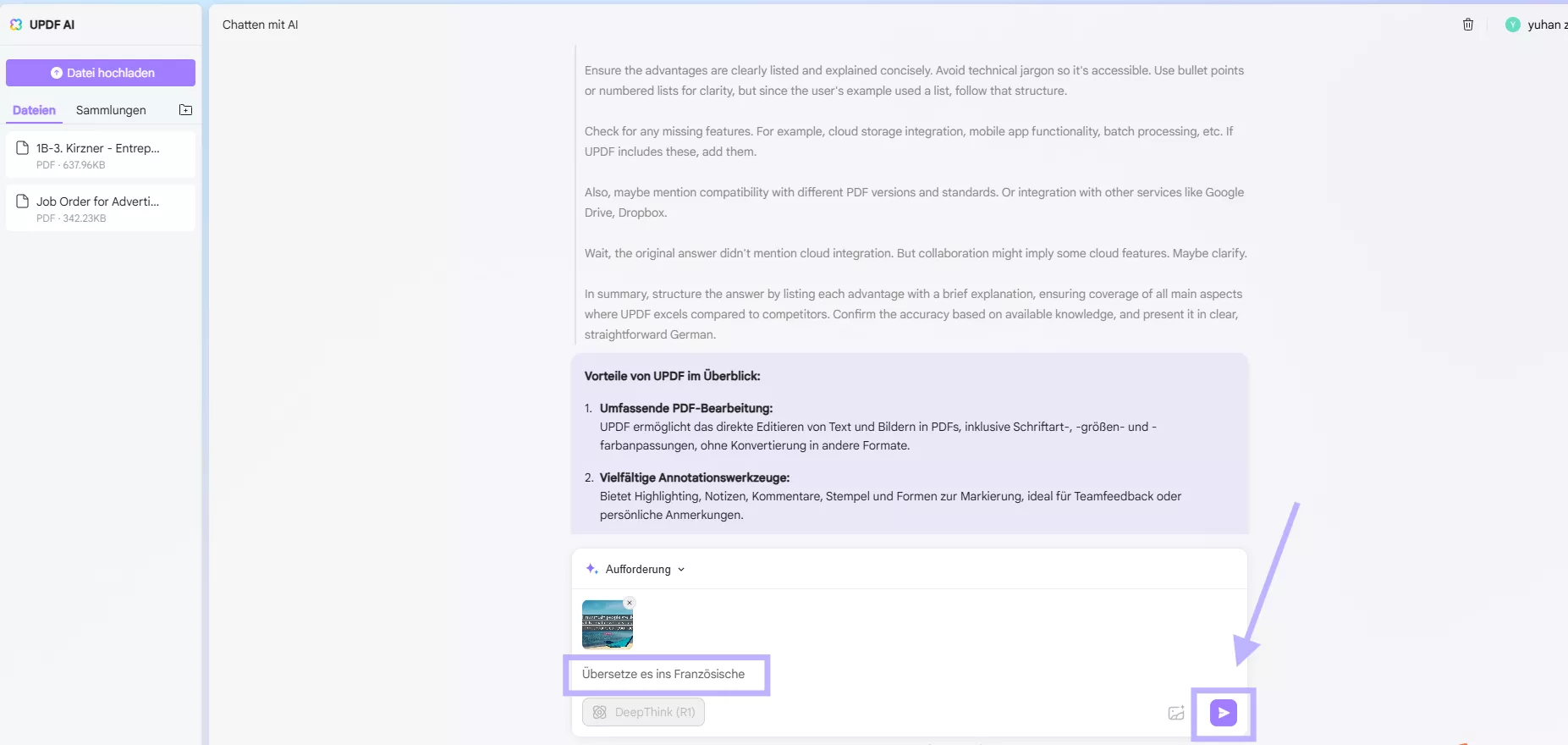This screenshot has height=745, width=1568.
Task: Click the Vorteile von UPDF im Überblick heading
Action: 673,376
